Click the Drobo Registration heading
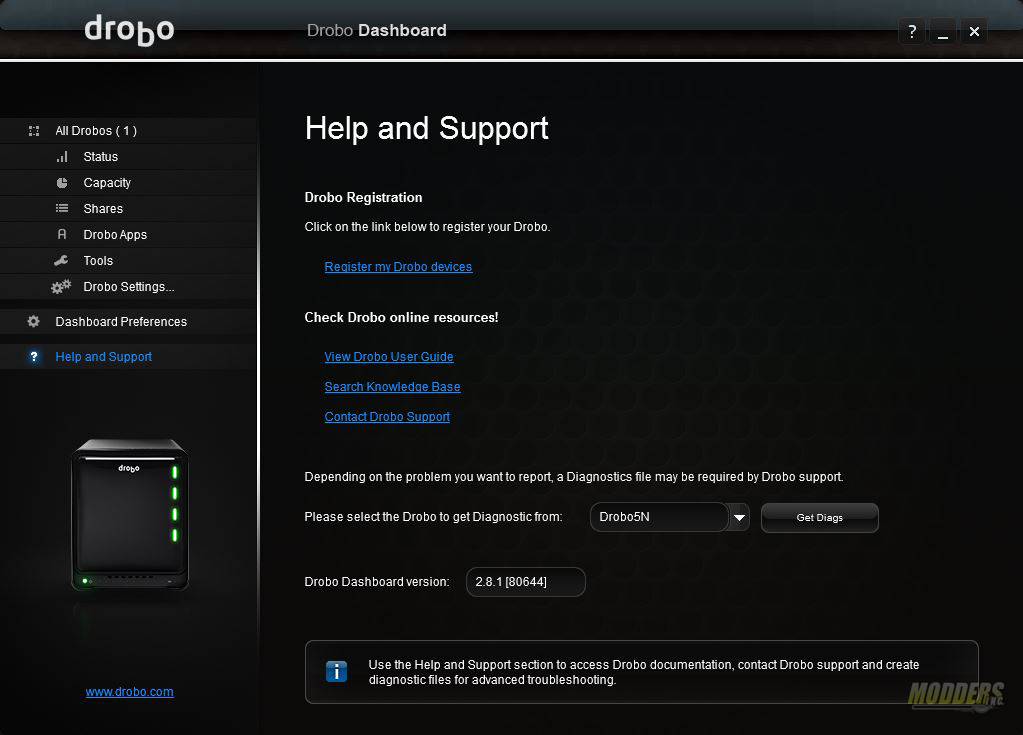 363,198
